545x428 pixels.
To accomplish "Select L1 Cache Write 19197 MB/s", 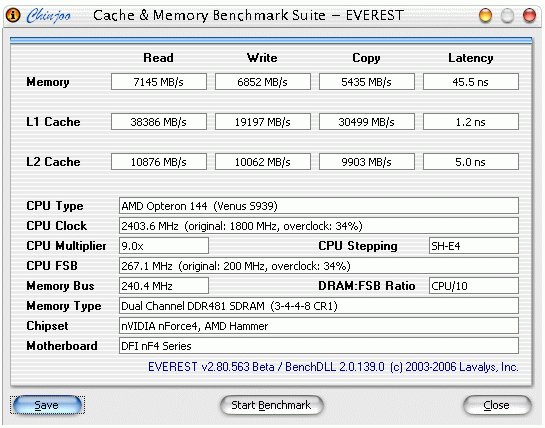I will [263, 122].
